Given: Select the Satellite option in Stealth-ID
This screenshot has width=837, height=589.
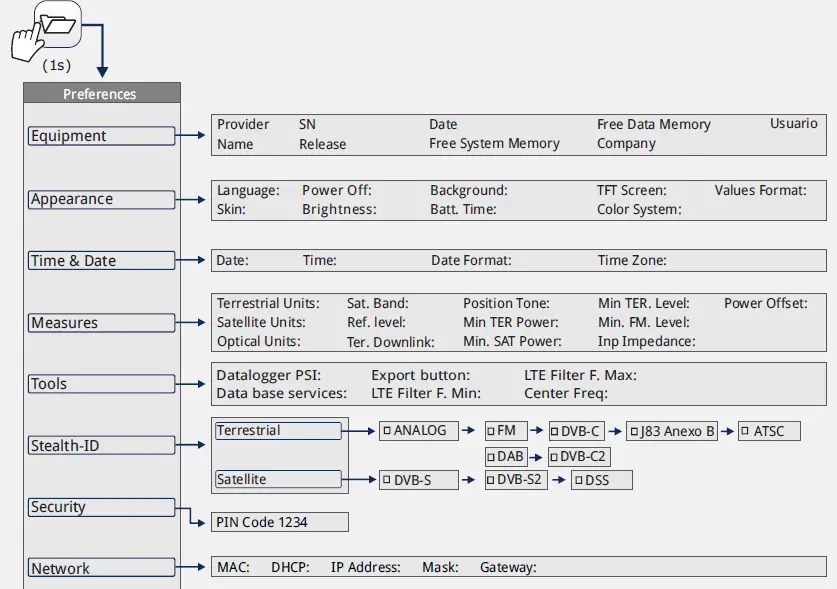Looking at the screenshot, I should pos(278,479).
